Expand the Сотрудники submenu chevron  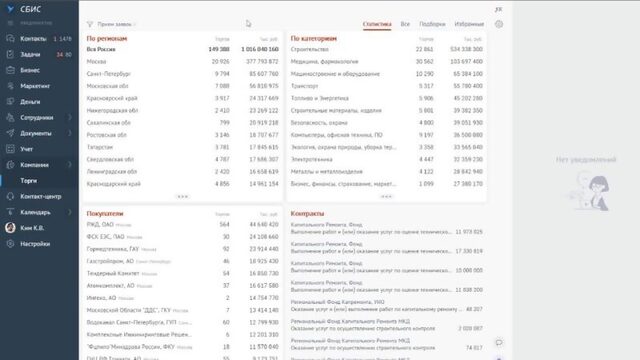pos(70,118)
